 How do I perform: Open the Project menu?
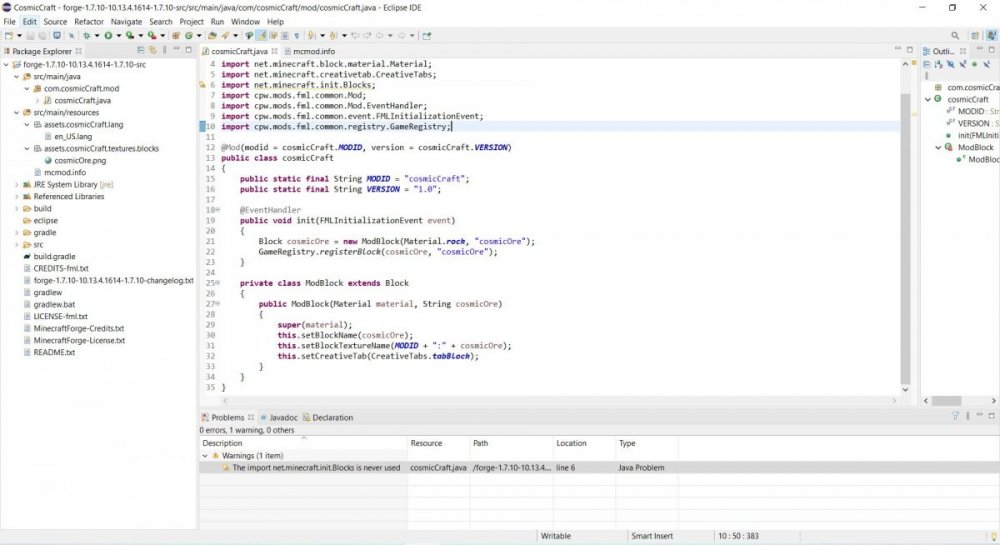click(x=191, y=22)
